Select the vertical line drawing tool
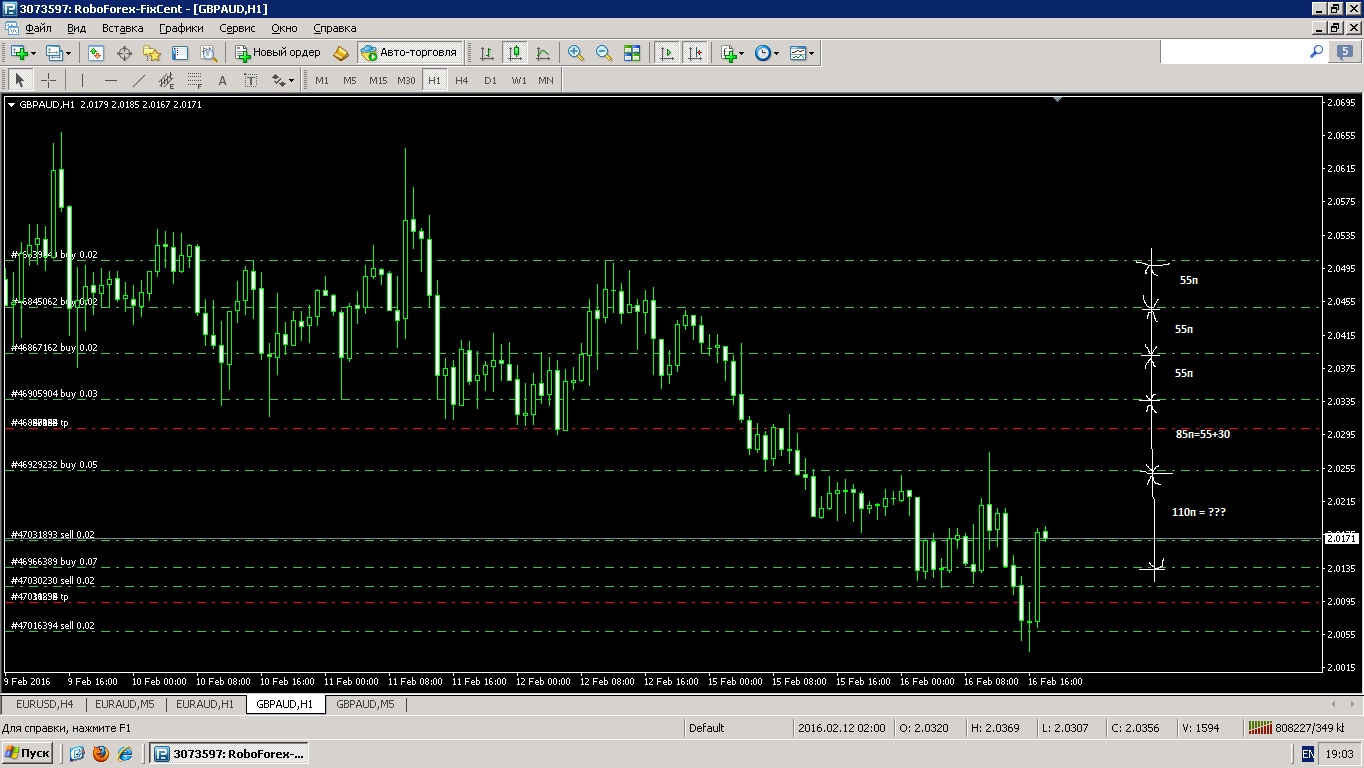The height and width of the screenshot is (768, 1364). [82, 80]
